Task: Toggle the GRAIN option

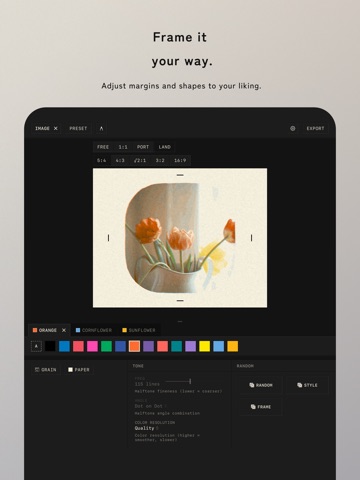Action: [x=46, y=370]
